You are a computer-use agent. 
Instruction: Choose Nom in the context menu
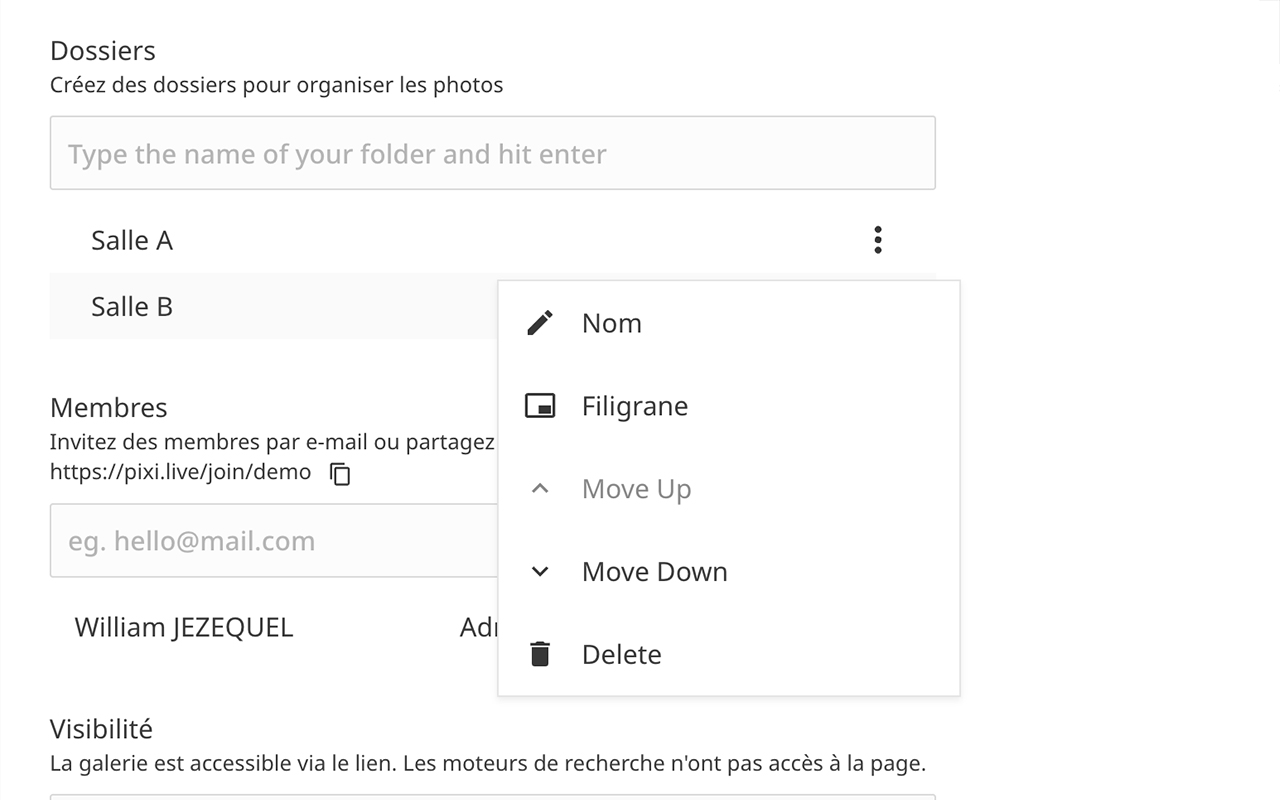click(x=729, y=323)
